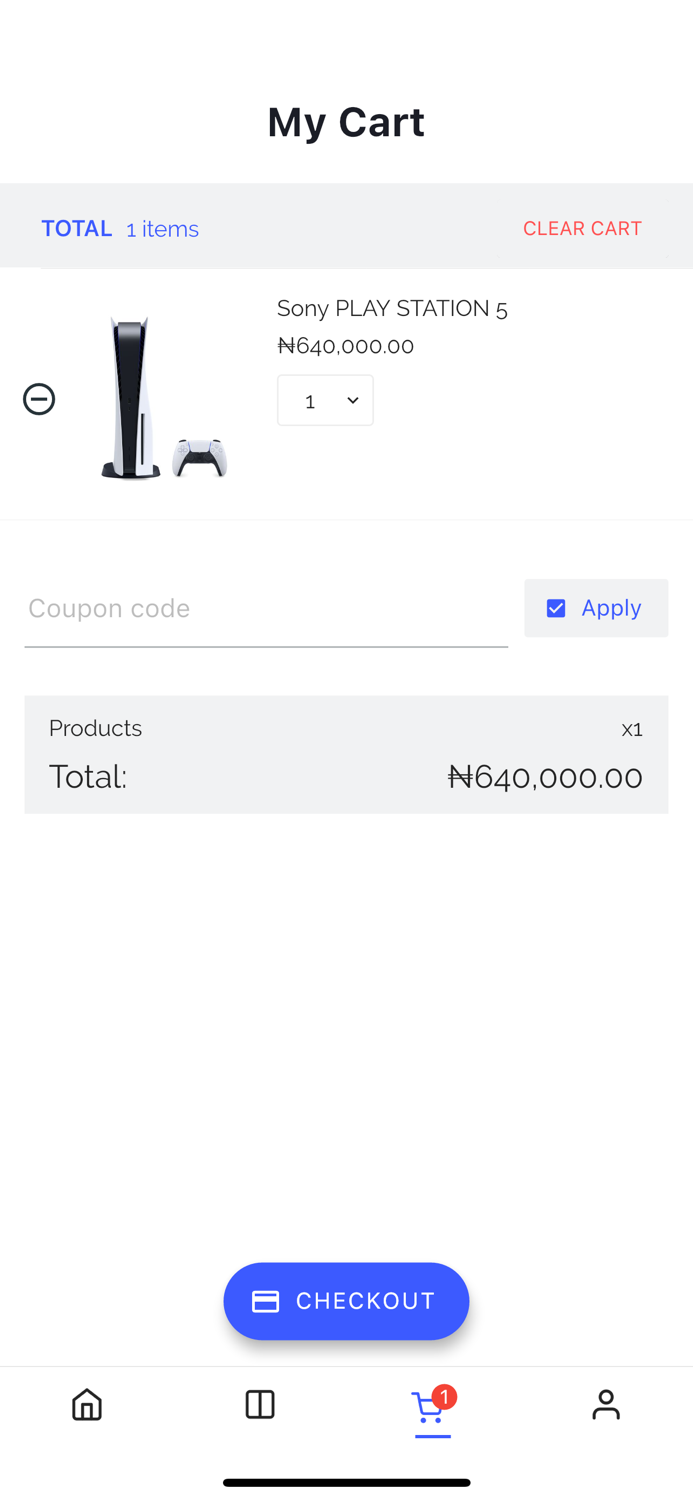Open the catalog categories icon in bottom nav
Viewport: 693px width, 1500px height.
pos(259,1404)
